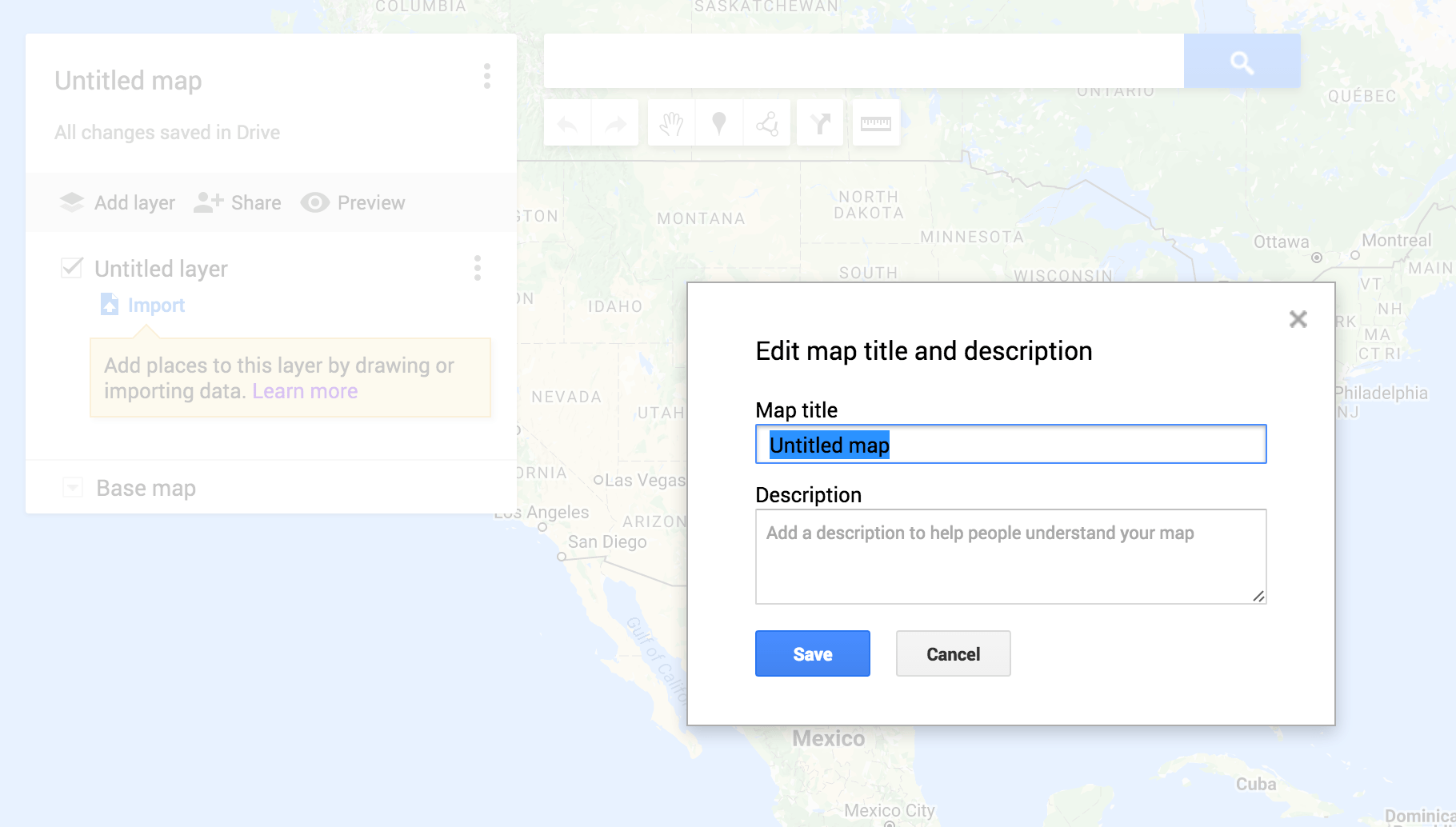Click Add layer in the panel
Viewport: 1456px width, 827px height.
coord(118,203)
